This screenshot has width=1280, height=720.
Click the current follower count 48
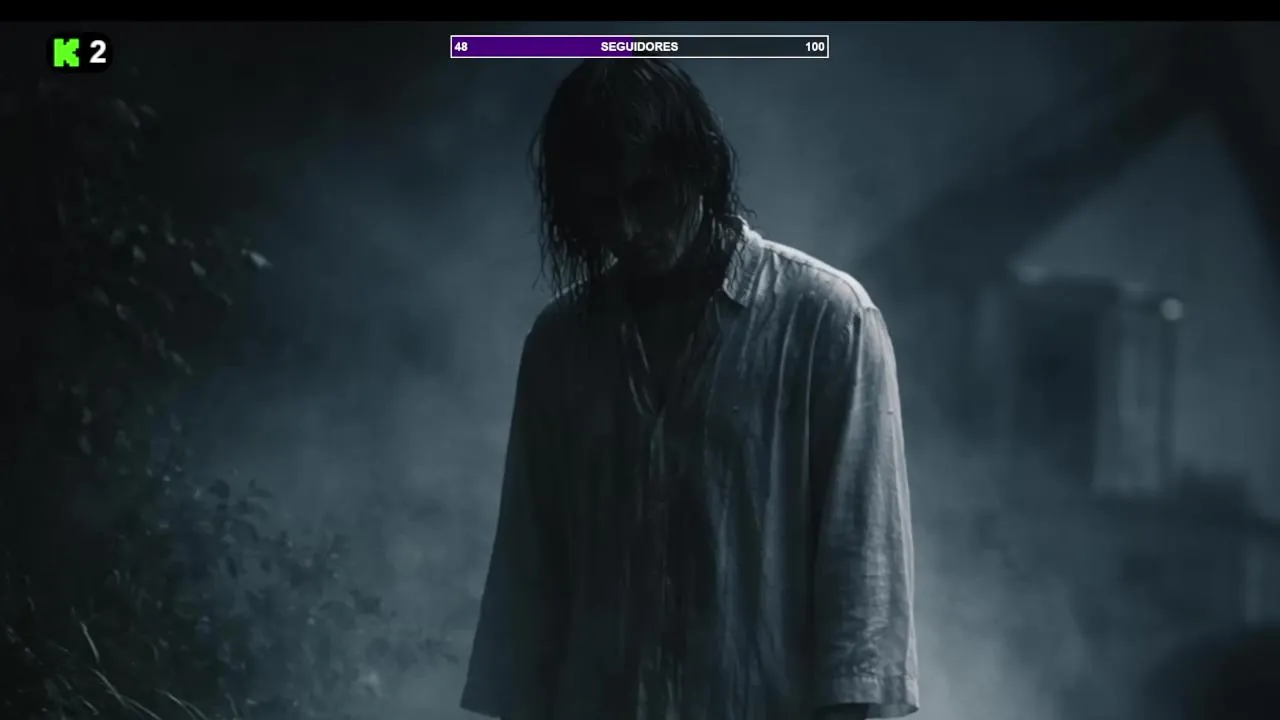(461, 47)
